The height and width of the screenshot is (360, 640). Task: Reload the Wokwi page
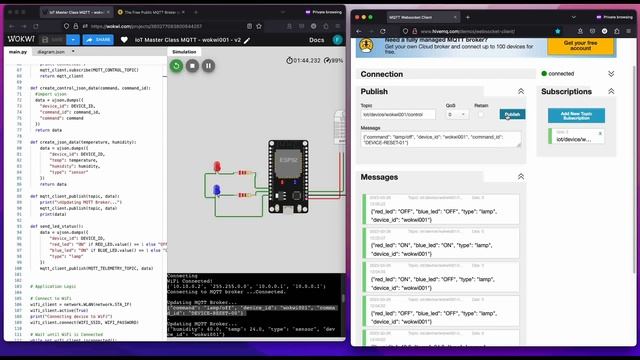coord(36,26)
